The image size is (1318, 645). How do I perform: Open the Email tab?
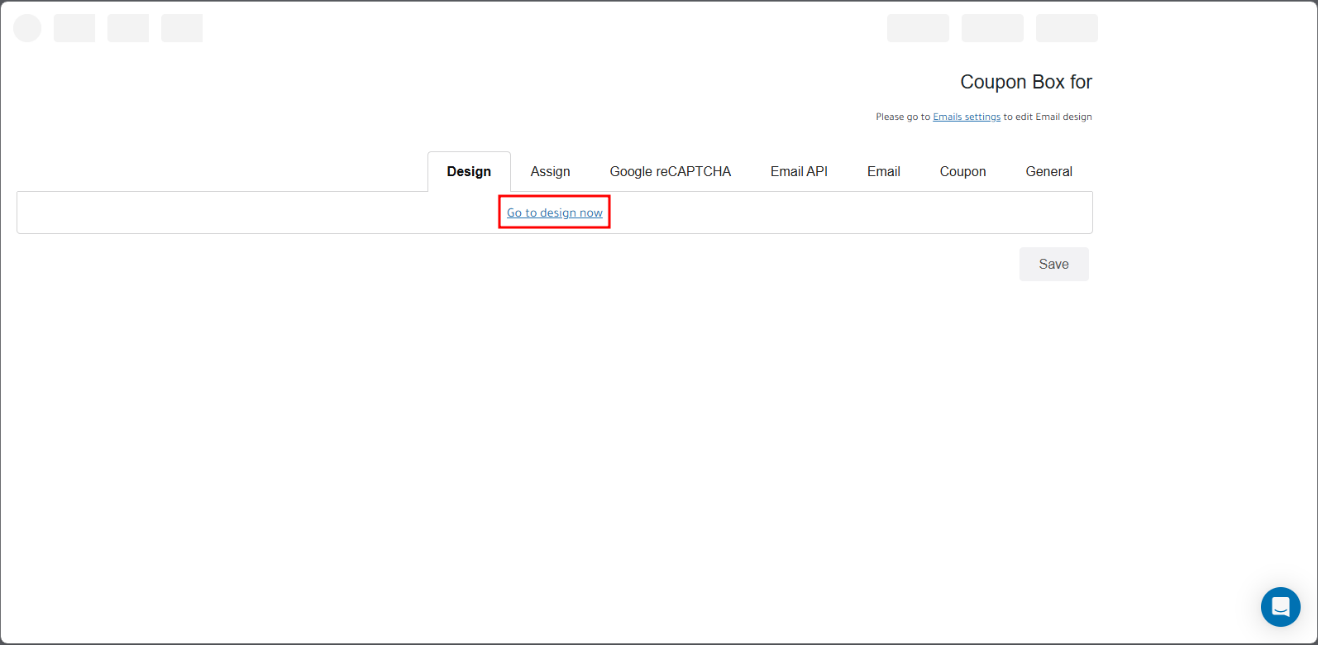tap(883, 172)
